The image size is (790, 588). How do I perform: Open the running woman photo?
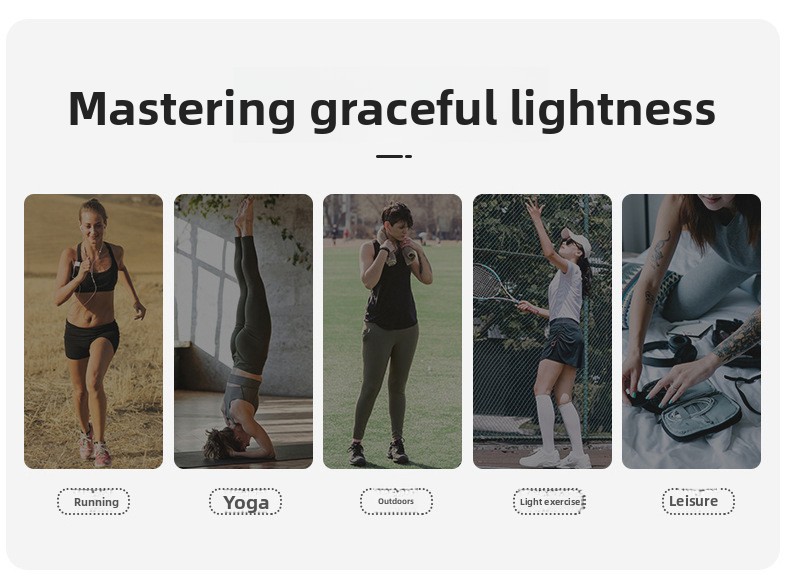[93, 332]
